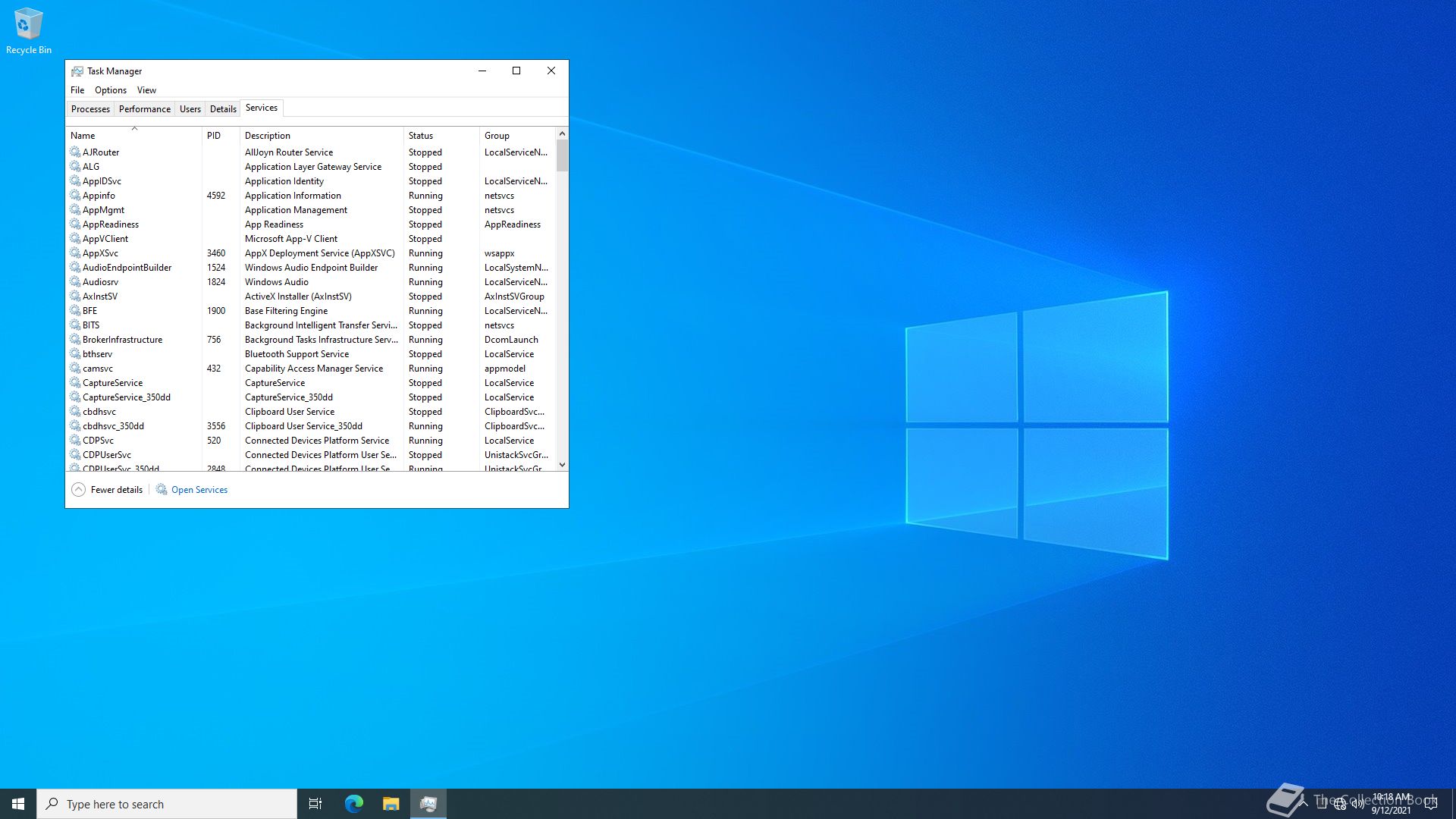
Task: Click the taskbar search box
Action: coord(167,804)
